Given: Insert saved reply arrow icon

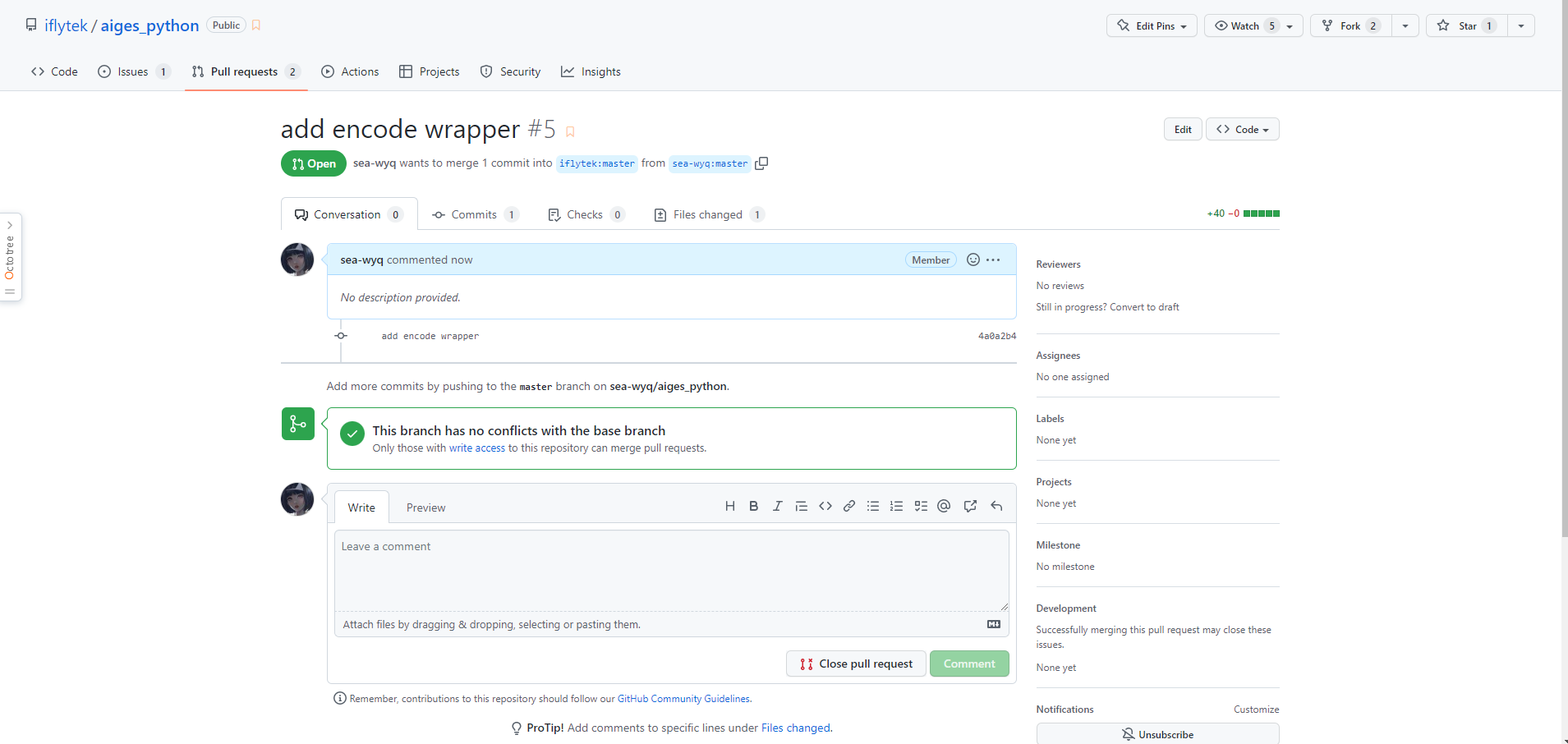Looking at the screenshot, I should pyautogui.click(x=996, y=506).
